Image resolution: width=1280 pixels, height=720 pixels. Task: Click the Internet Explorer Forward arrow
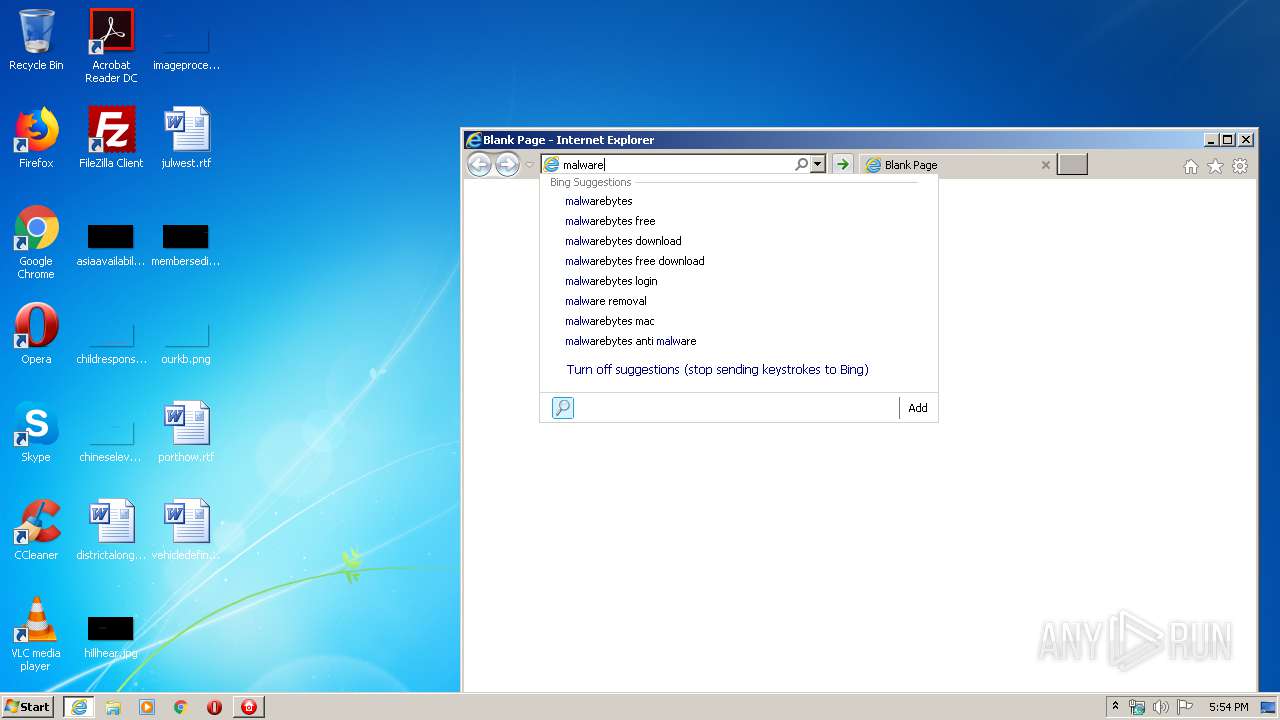pos(508,165)
